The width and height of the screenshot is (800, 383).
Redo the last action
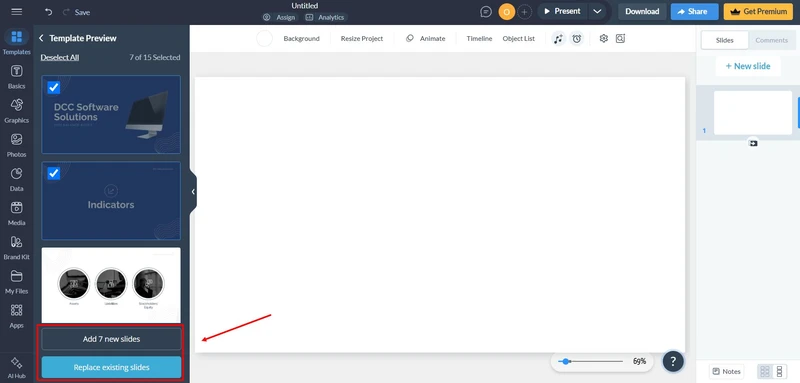(x=66, y=12)
